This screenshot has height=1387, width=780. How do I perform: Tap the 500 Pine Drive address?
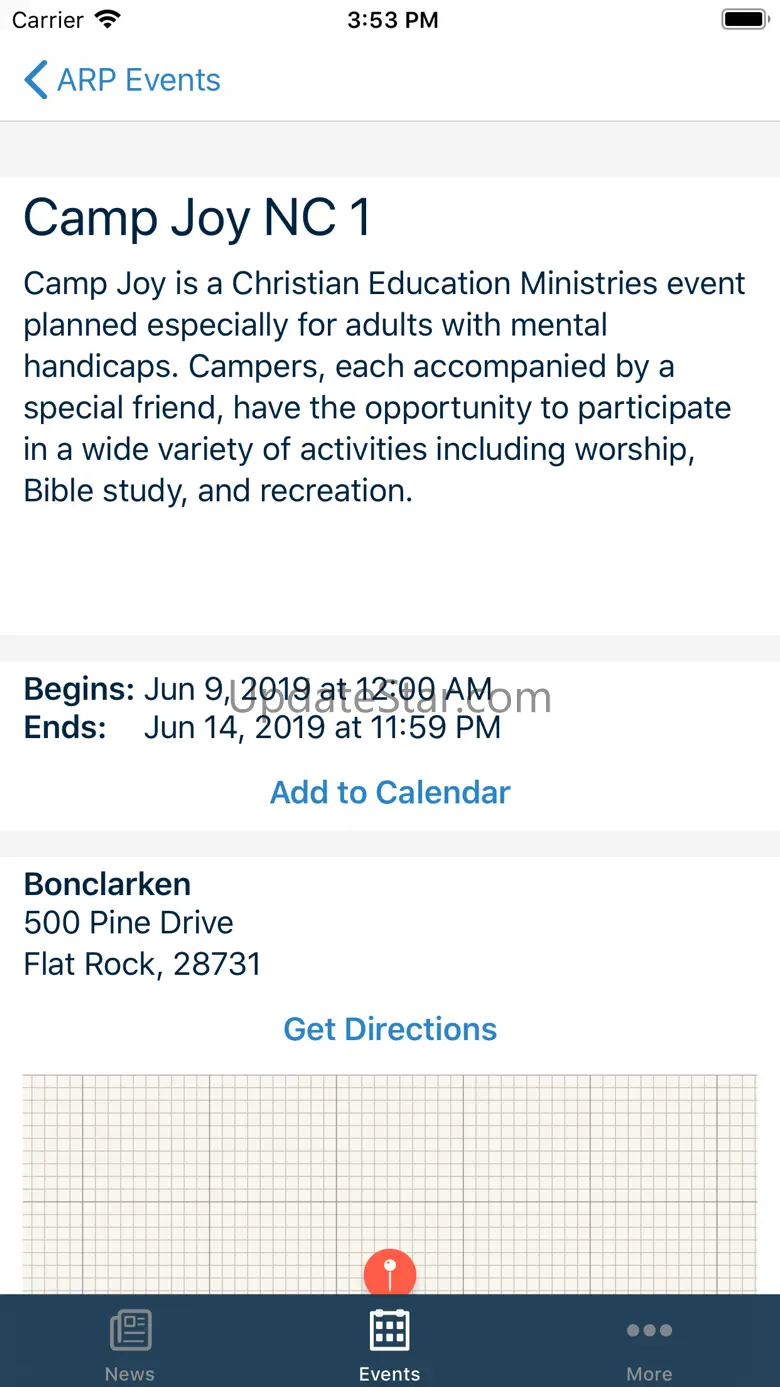(x=129, y=923)
